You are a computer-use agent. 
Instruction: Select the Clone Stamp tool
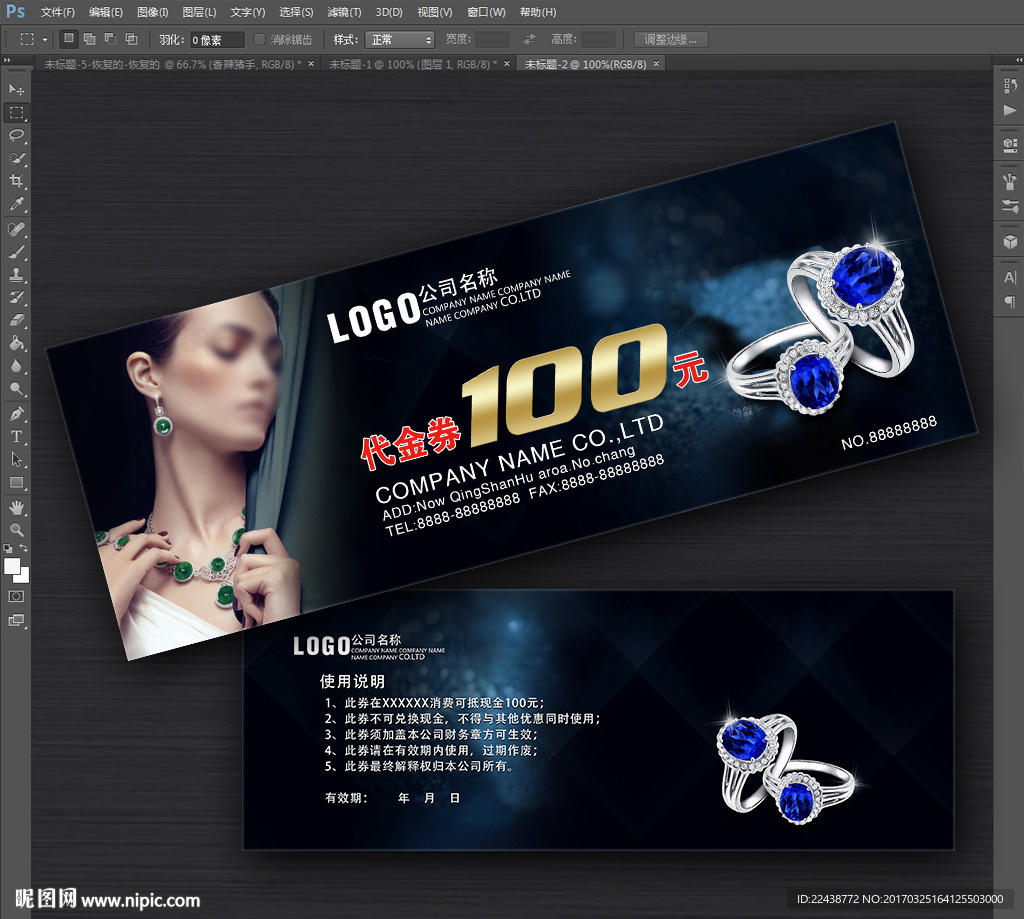point(16,275)
